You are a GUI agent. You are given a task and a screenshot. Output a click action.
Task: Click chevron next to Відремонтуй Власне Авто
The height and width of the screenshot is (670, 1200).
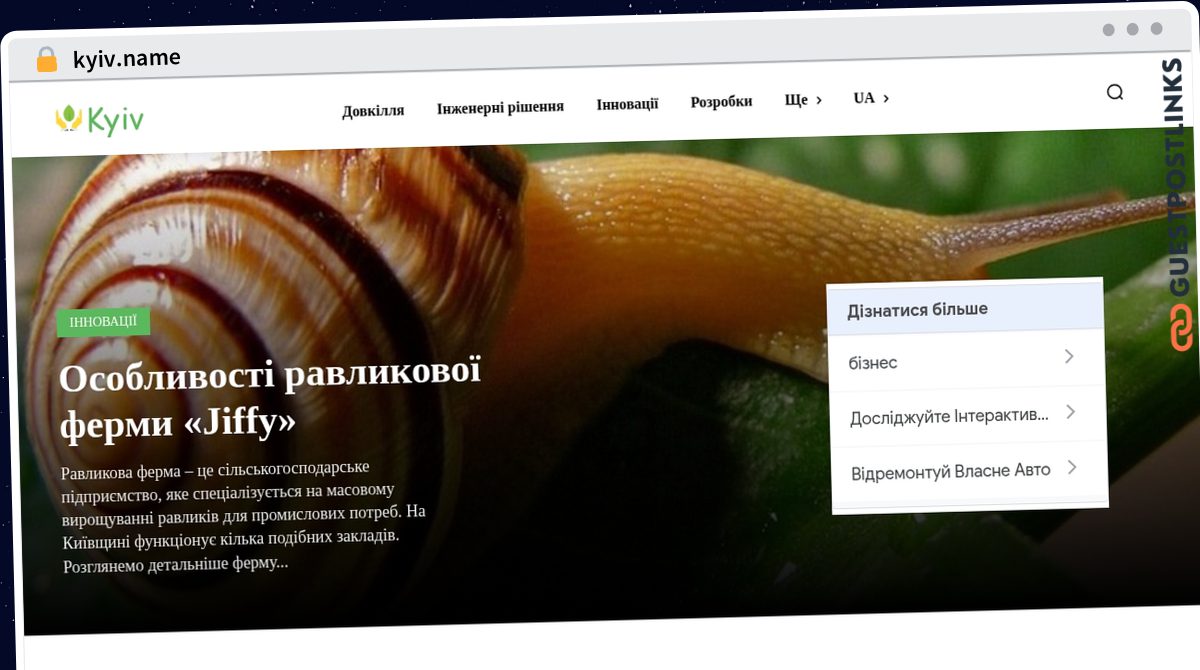click(x=1073, y=467)
